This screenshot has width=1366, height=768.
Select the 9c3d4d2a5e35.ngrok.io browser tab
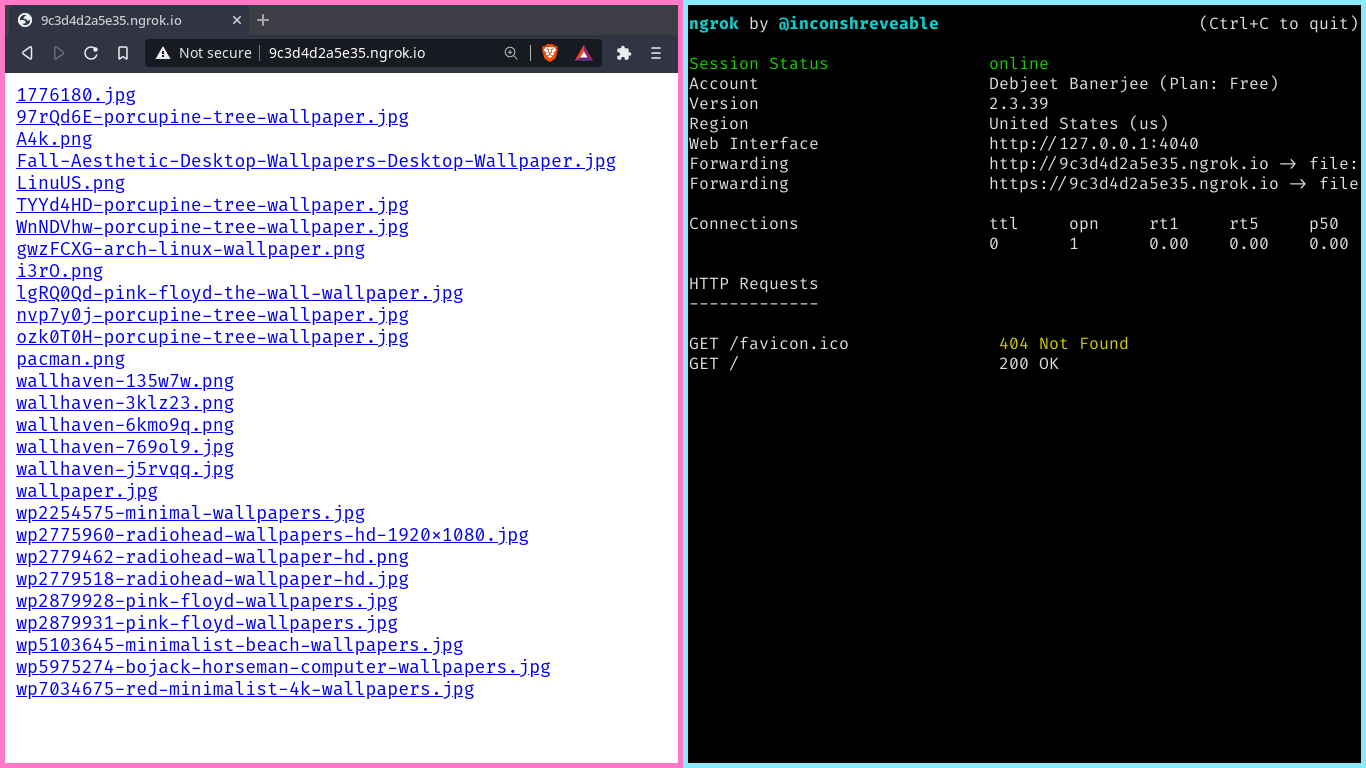[x=120, y=19]
